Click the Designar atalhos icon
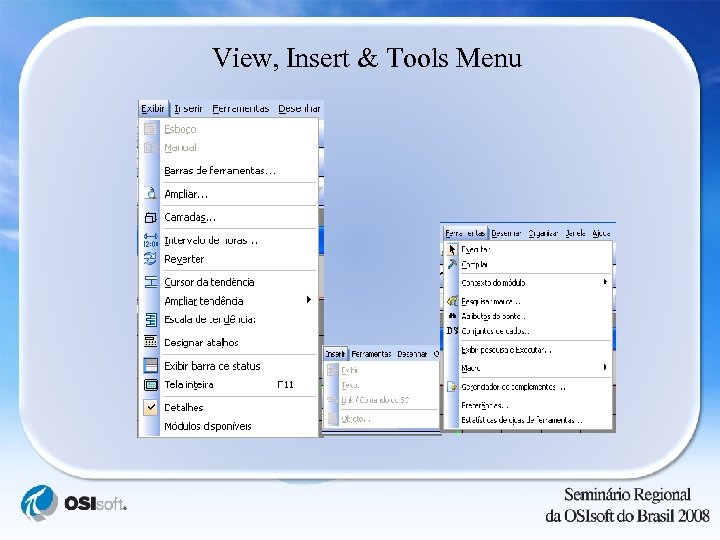720x540 pixels. click(x=151, y=342)
